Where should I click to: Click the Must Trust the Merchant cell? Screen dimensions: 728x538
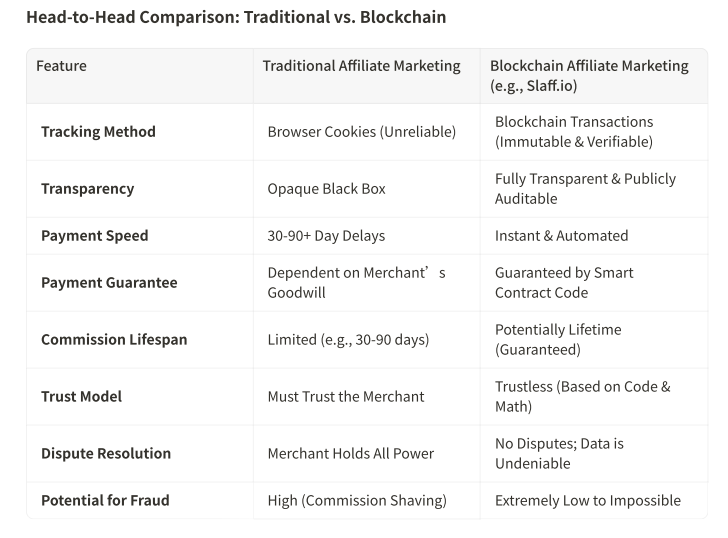[x=345, y=397]
